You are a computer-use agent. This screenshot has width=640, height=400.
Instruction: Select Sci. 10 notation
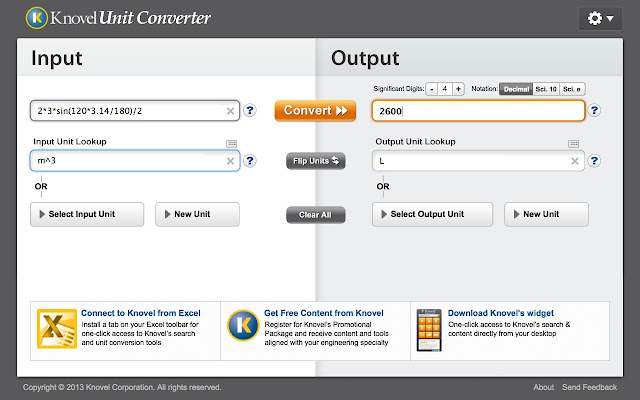[546, 89]
